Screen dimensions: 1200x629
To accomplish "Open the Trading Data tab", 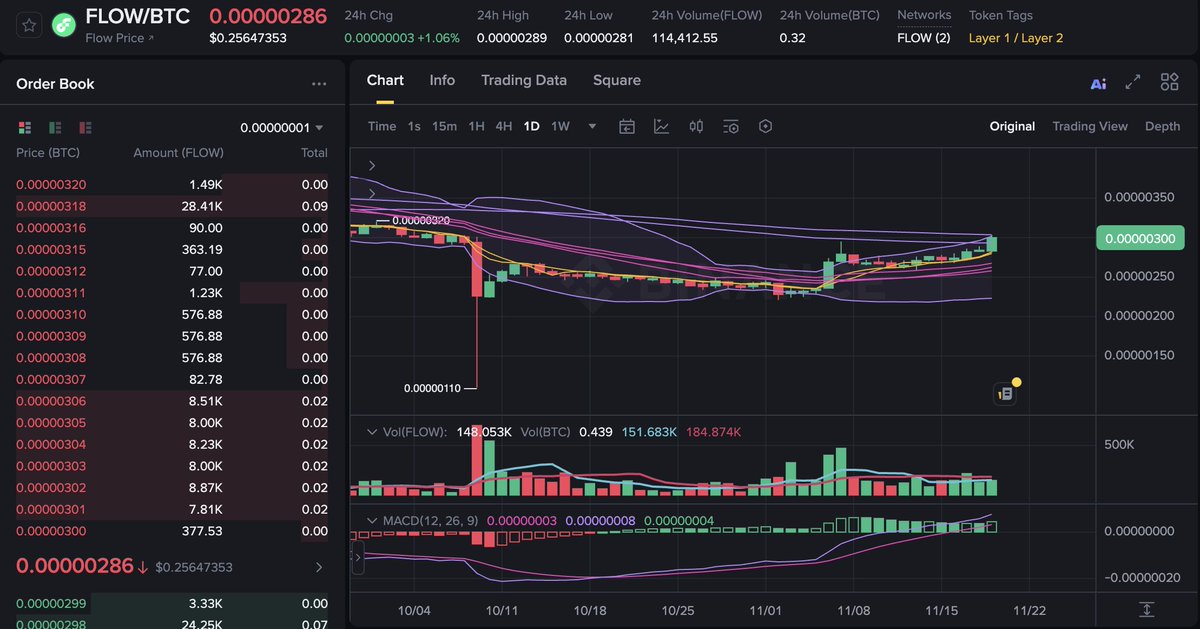I will [x=524, y=80].
